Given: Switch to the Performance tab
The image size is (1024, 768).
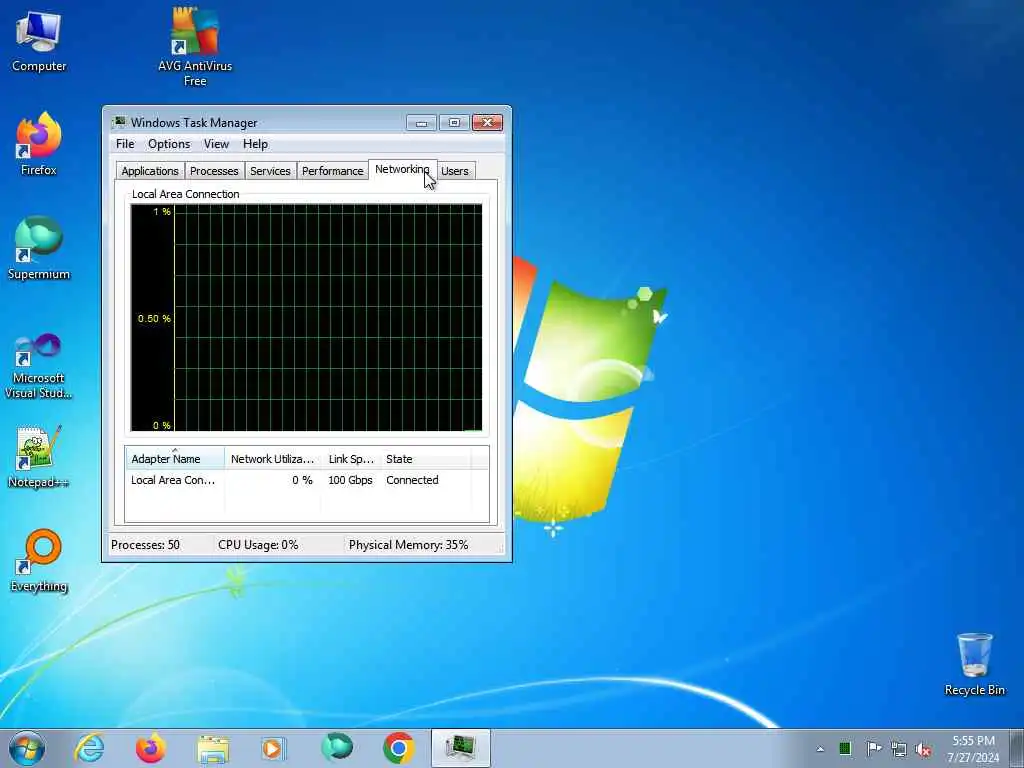Looking at the screenshot, I should tap(332, 171).
